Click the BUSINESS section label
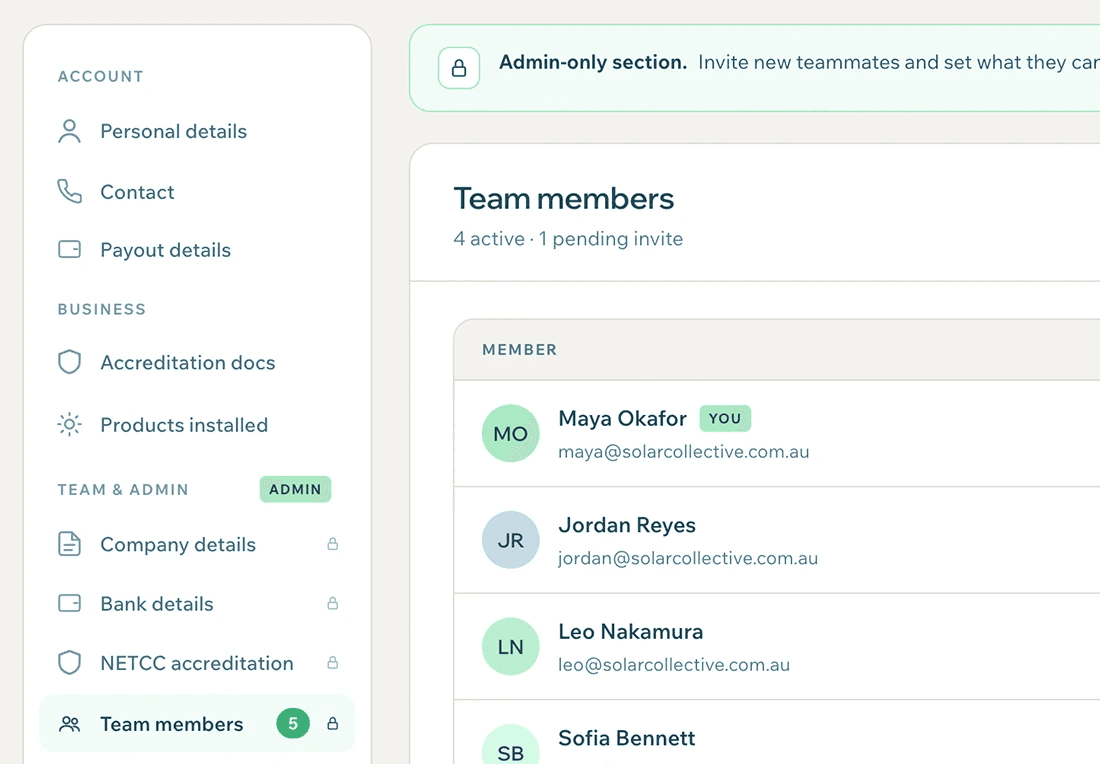 pos(102,309)
